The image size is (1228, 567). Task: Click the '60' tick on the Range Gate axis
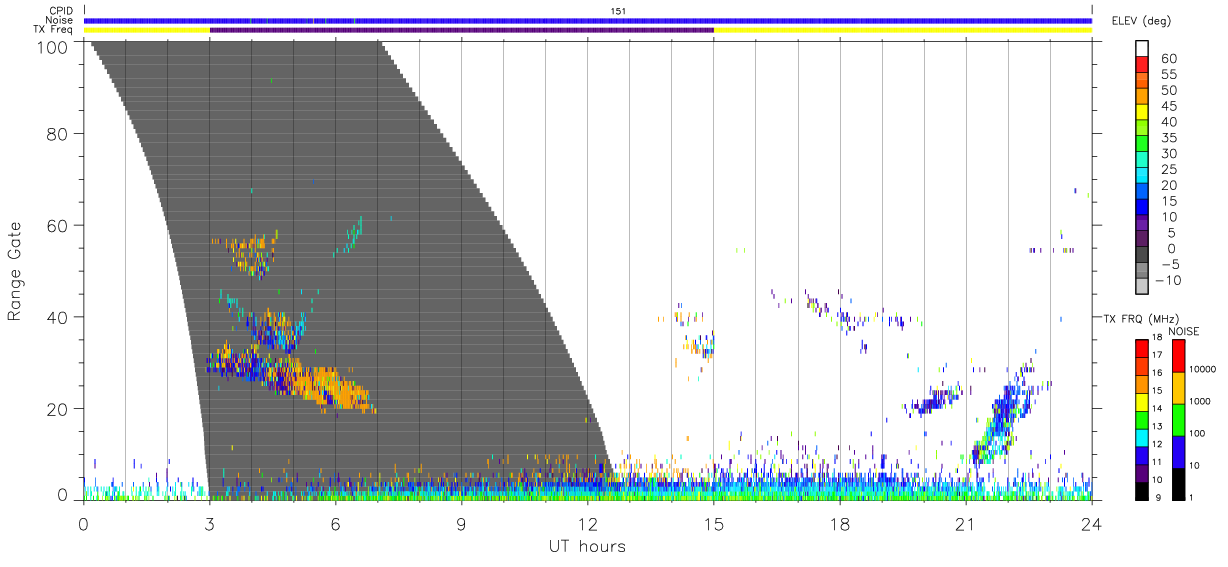pyautogui.click(x=57, y=226)
